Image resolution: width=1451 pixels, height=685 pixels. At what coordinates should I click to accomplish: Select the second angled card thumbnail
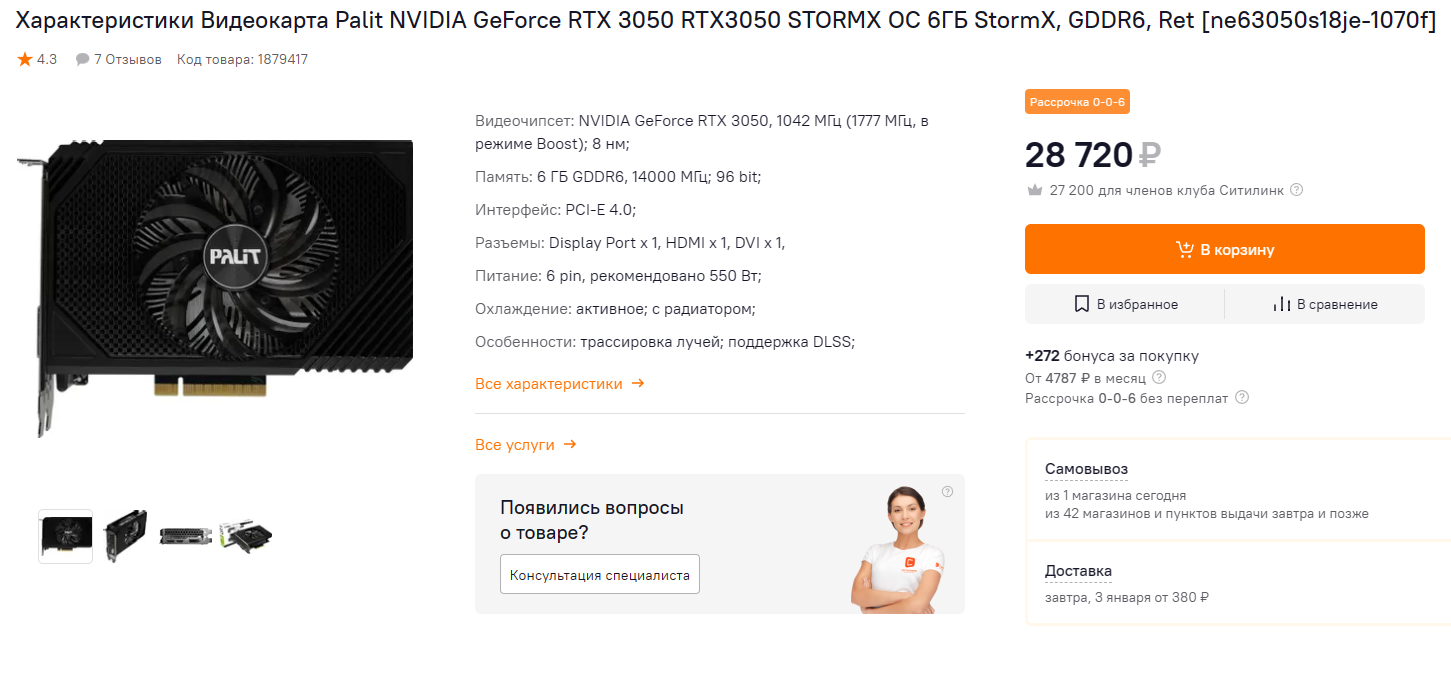tap(126, 536)
